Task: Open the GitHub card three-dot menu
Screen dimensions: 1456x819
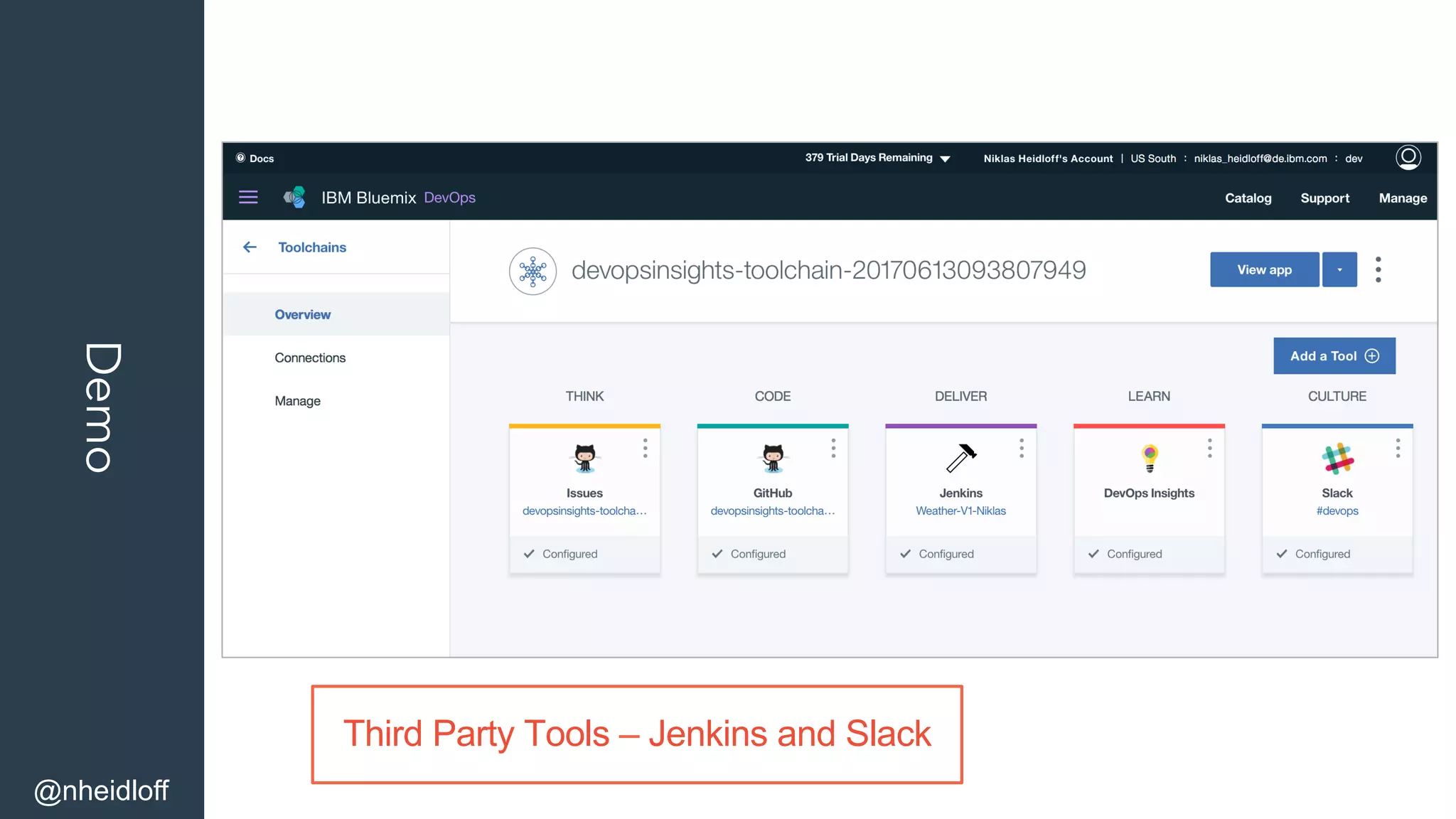Action: pyautogui.click(x=833, y=448)
